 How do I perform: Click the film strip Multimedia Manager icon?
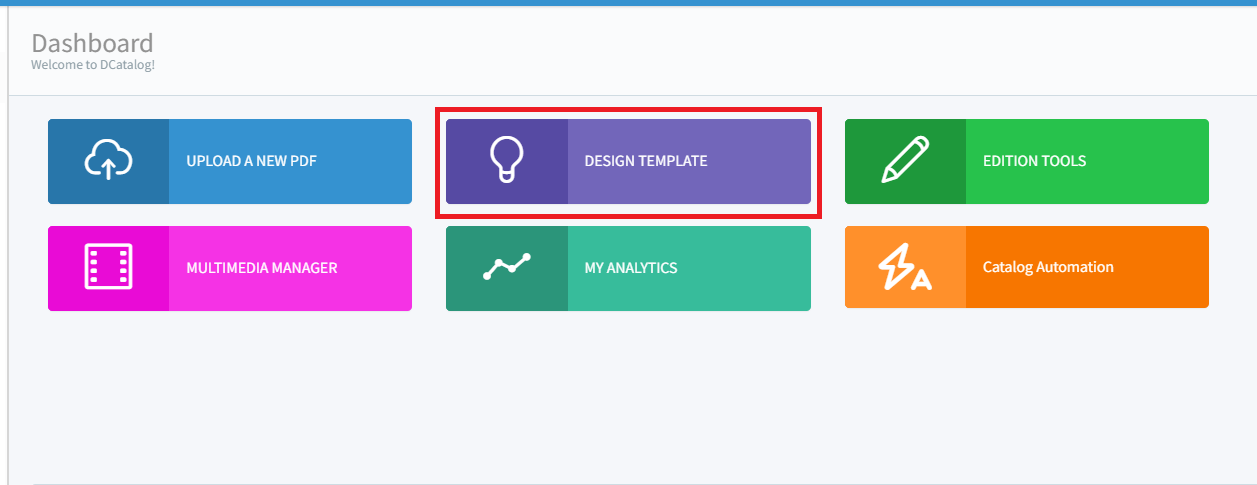coord(109,268)
